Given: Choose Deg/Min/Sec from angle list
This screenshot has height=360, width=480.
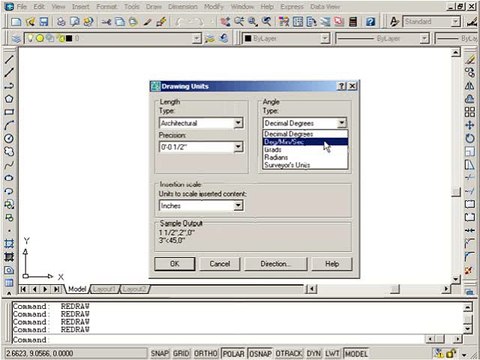Looking at the screenshot, I should tap(305, 142).
